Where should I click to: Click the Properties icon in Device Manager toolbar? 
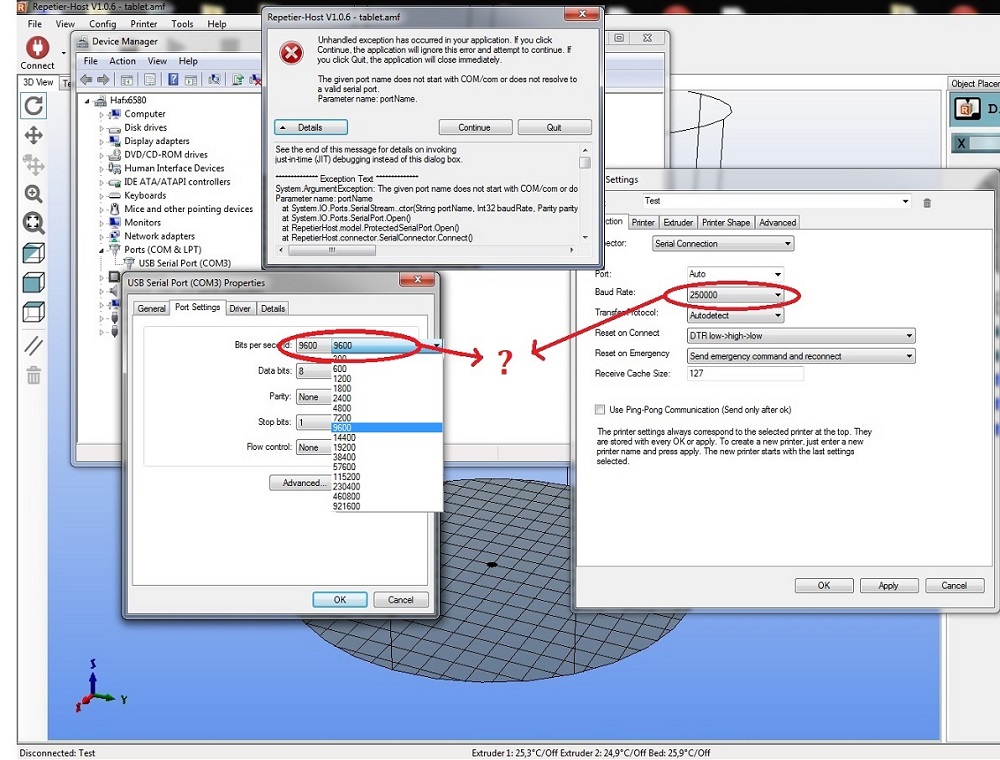(150, 80)
